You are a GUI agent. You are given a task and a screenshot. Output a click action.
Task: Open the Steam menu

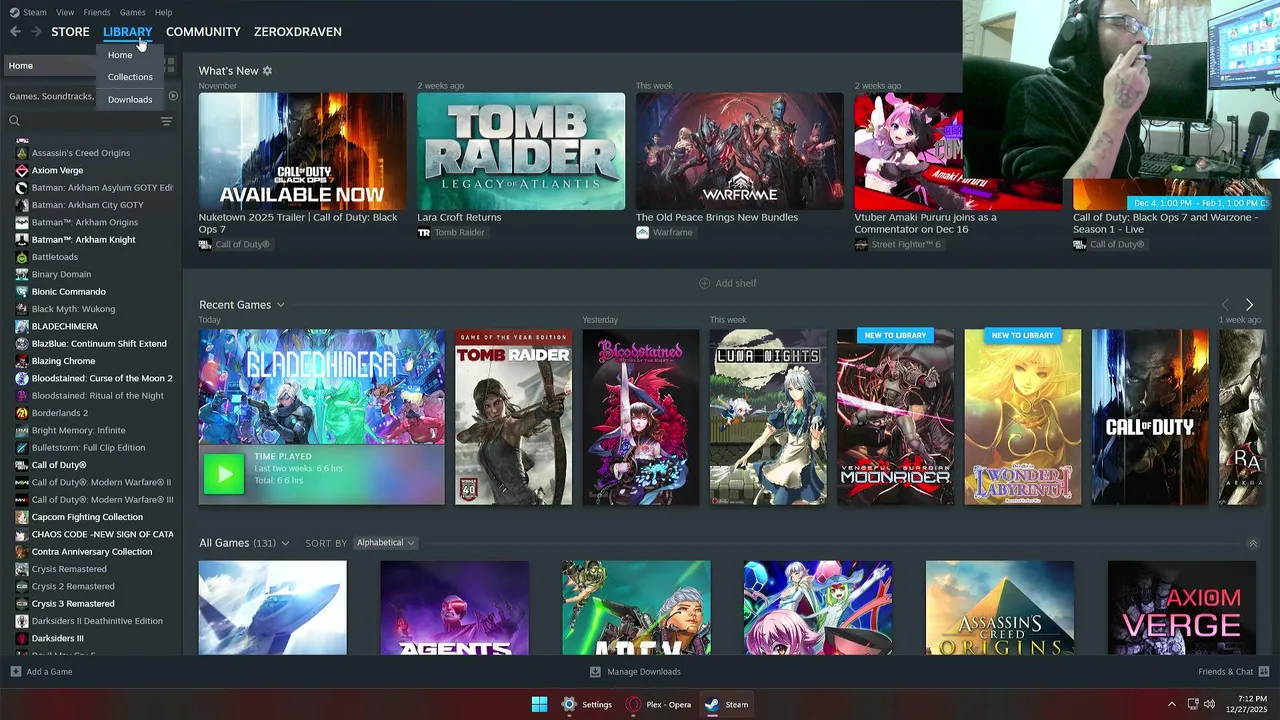(35, 12)
